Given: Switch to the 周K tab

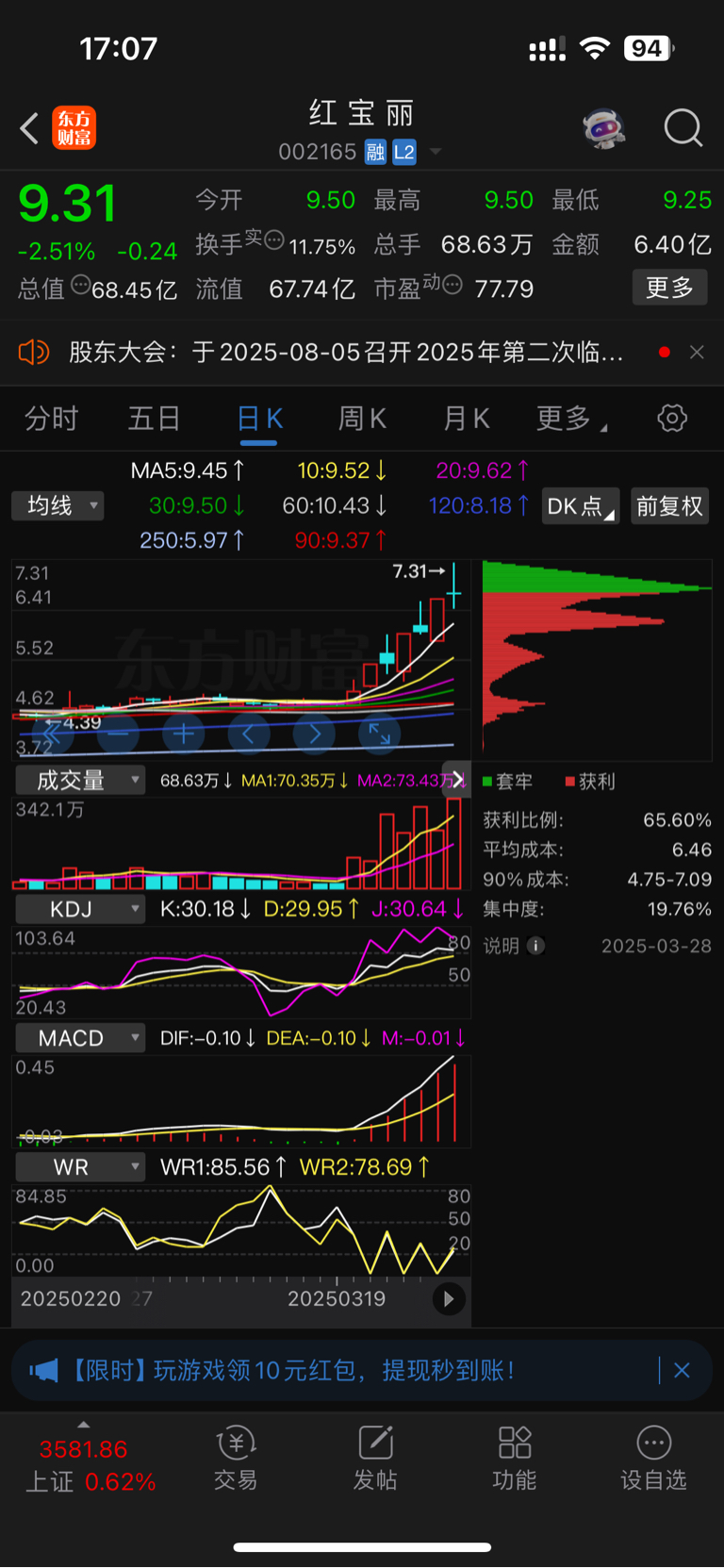Looking at the screenshot, I should 362,419.
